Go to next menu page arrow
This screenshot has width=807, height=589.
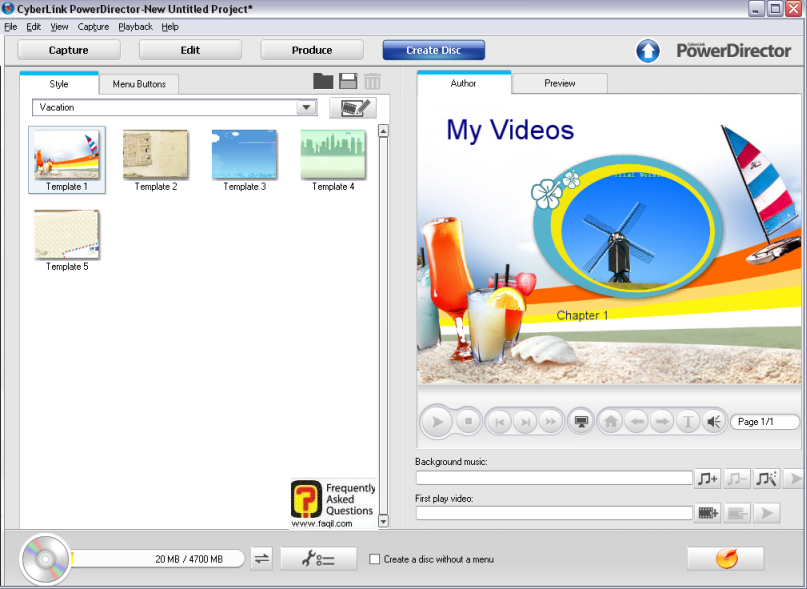[x=662, y=422]
